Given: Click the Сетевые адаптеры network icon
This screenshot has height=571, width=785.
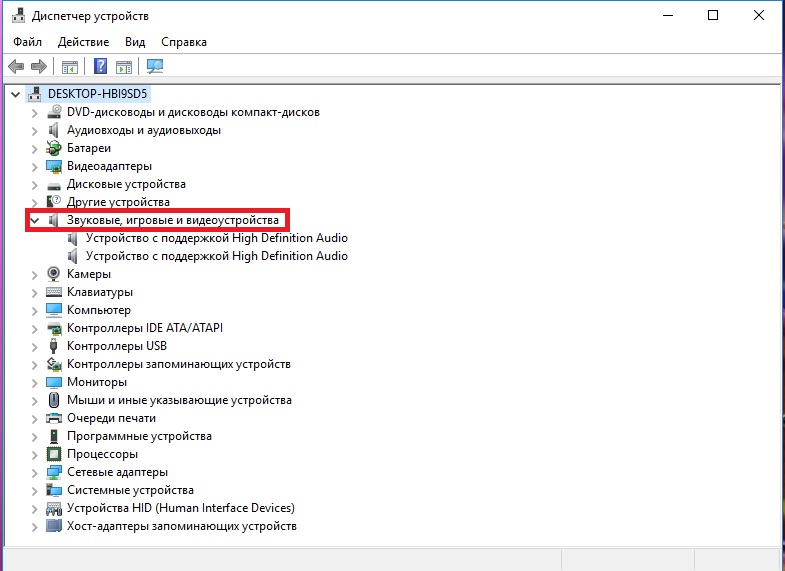Looking at the screenshot, I should tap(54, 472).
